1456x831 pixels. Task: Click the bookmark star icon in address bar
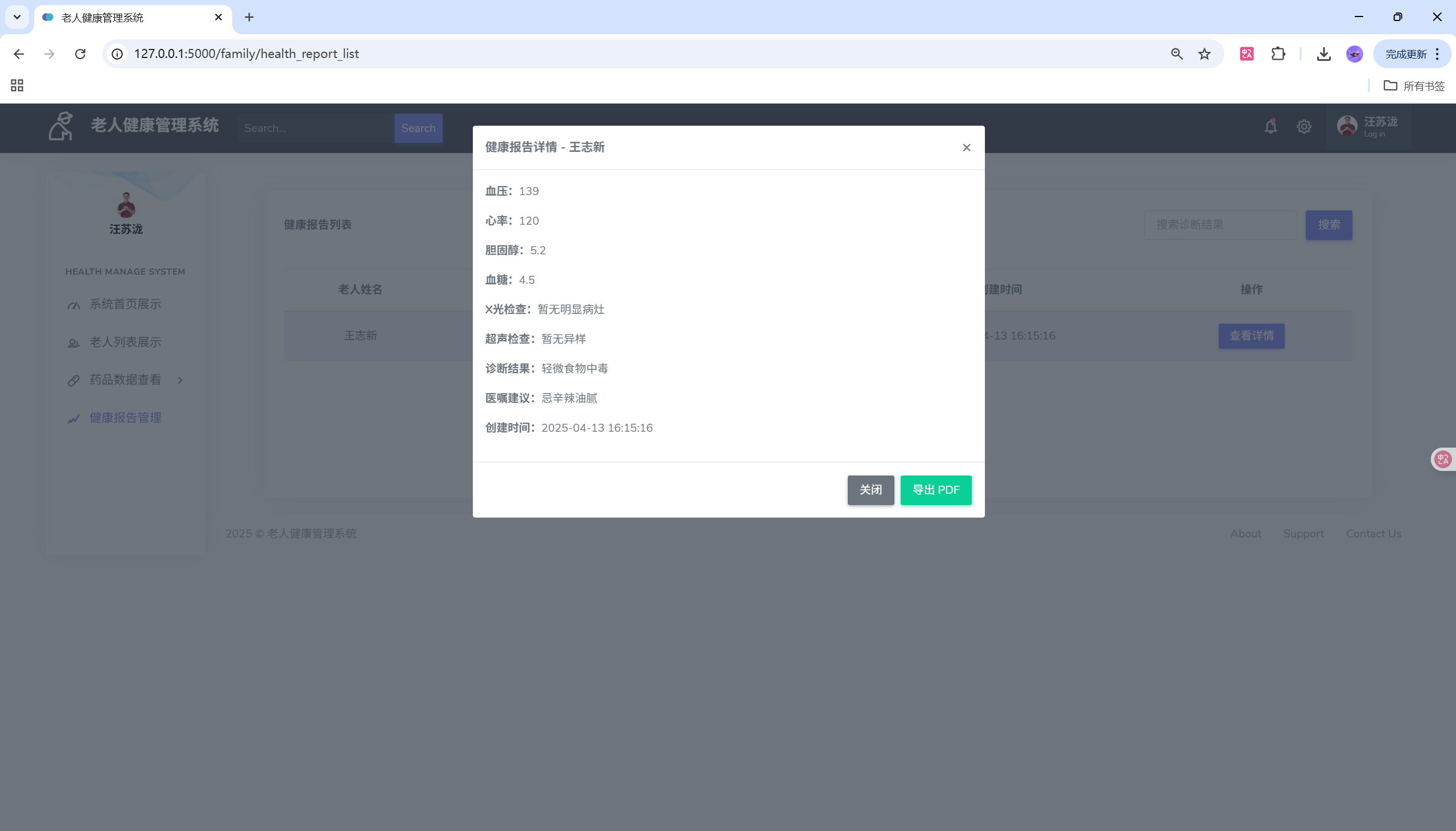coord(1204,53)
